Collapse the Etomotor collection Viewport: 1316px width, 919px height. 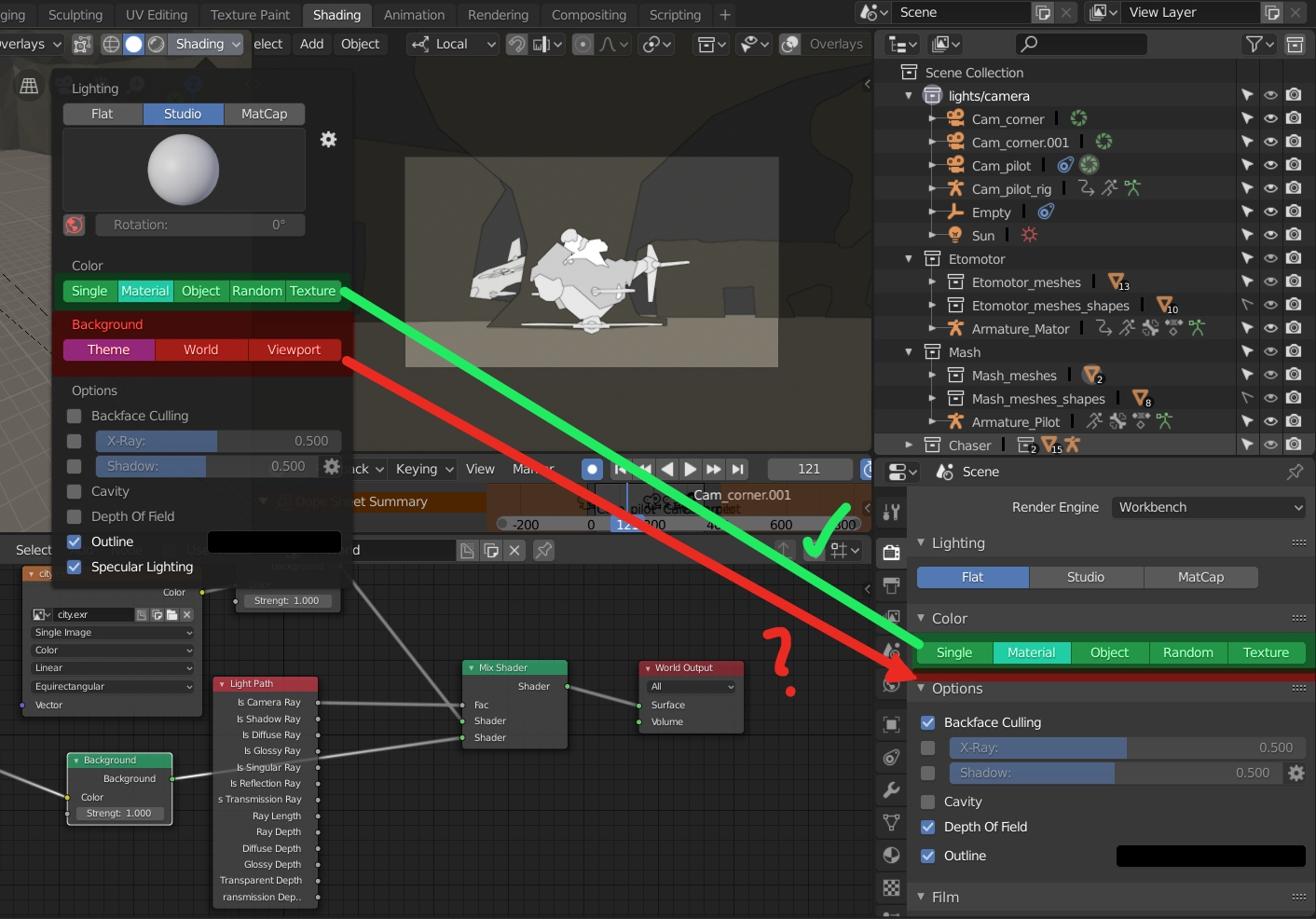pyautogui.click(x=909, y=258)
